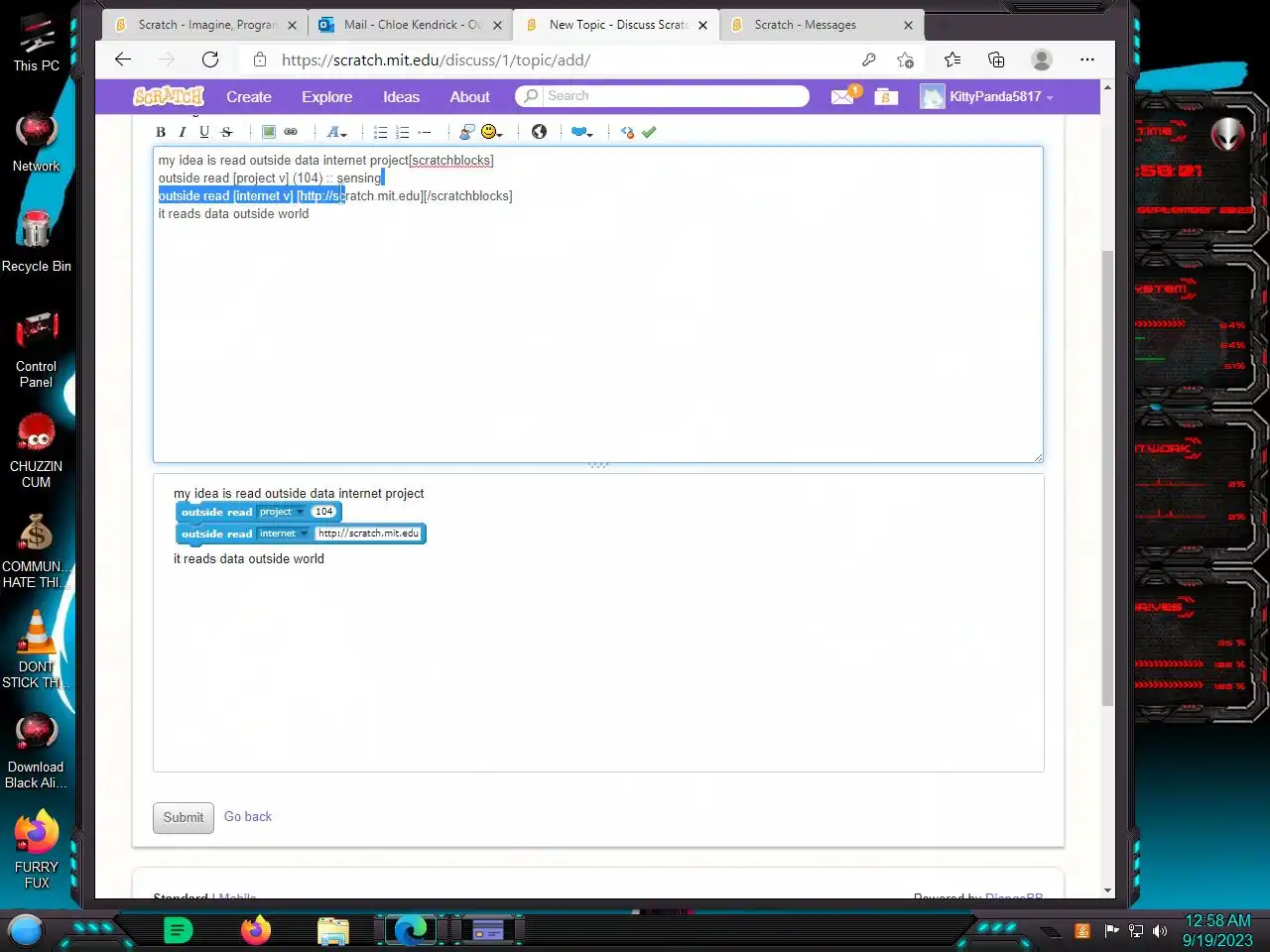Insert a link with the chain icon
Screen dimensions: 1270x952
pyautogui.click(x=291, y=132)
